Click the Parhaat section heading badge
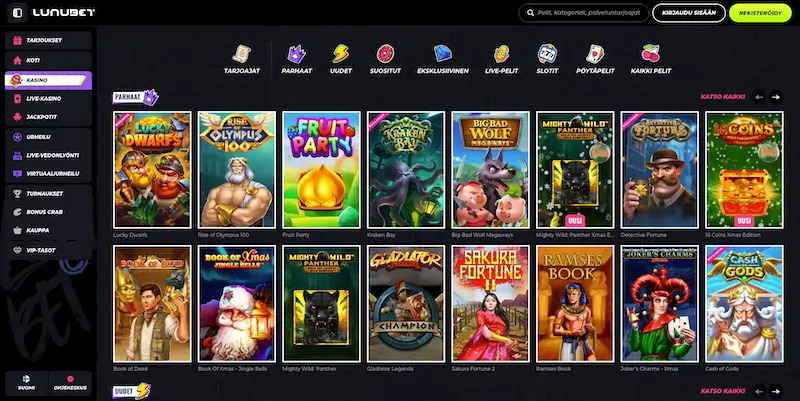 [135, 97]
